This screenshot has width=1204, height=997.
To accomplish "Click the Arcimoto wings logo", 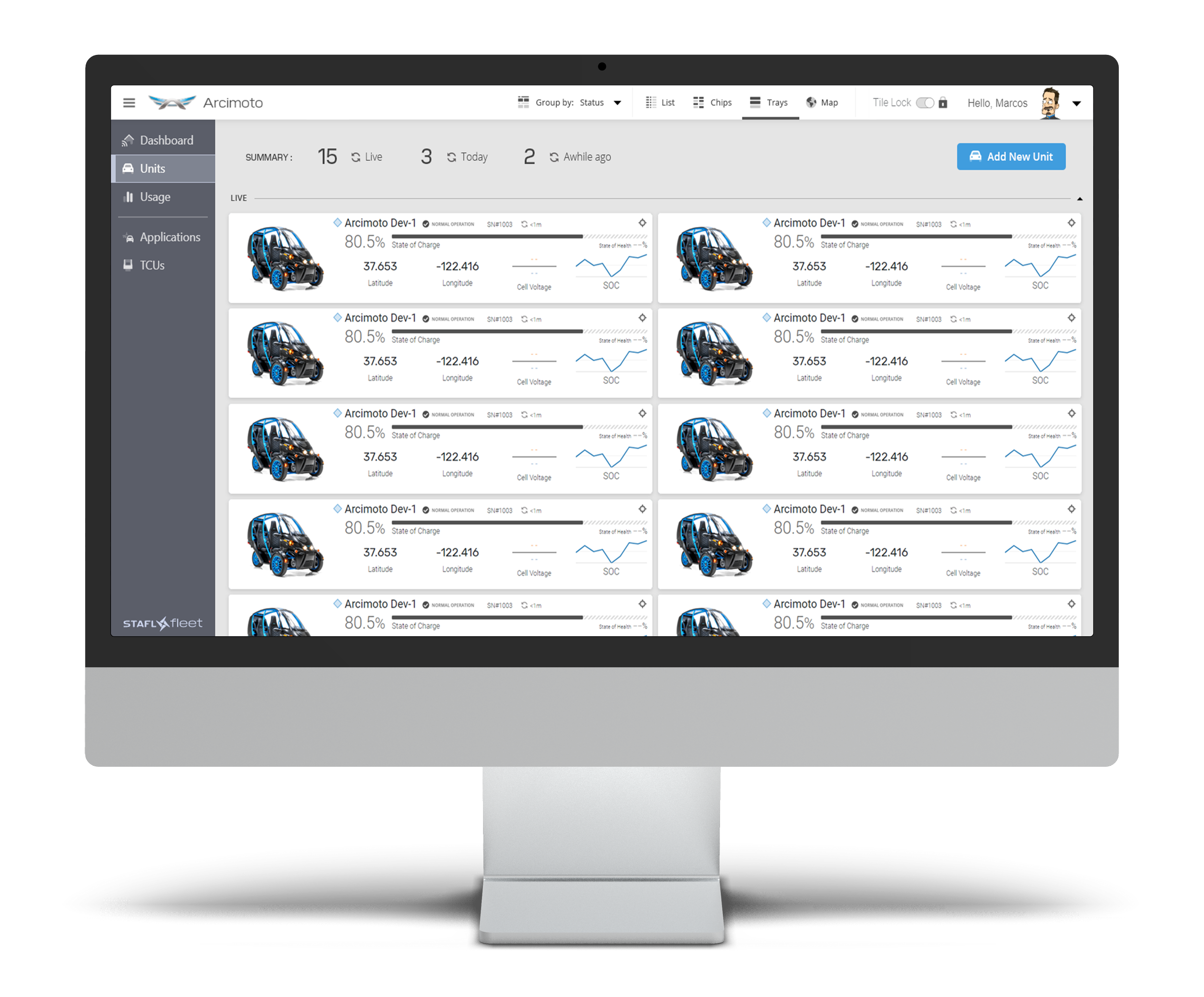I will pos(171,103).
